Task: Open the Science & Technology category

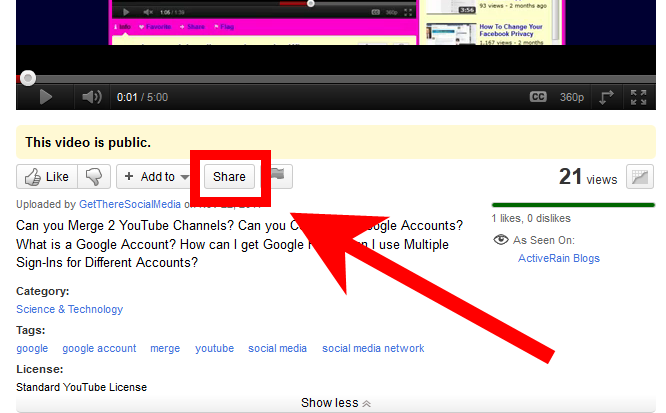Action: (69, 310)
